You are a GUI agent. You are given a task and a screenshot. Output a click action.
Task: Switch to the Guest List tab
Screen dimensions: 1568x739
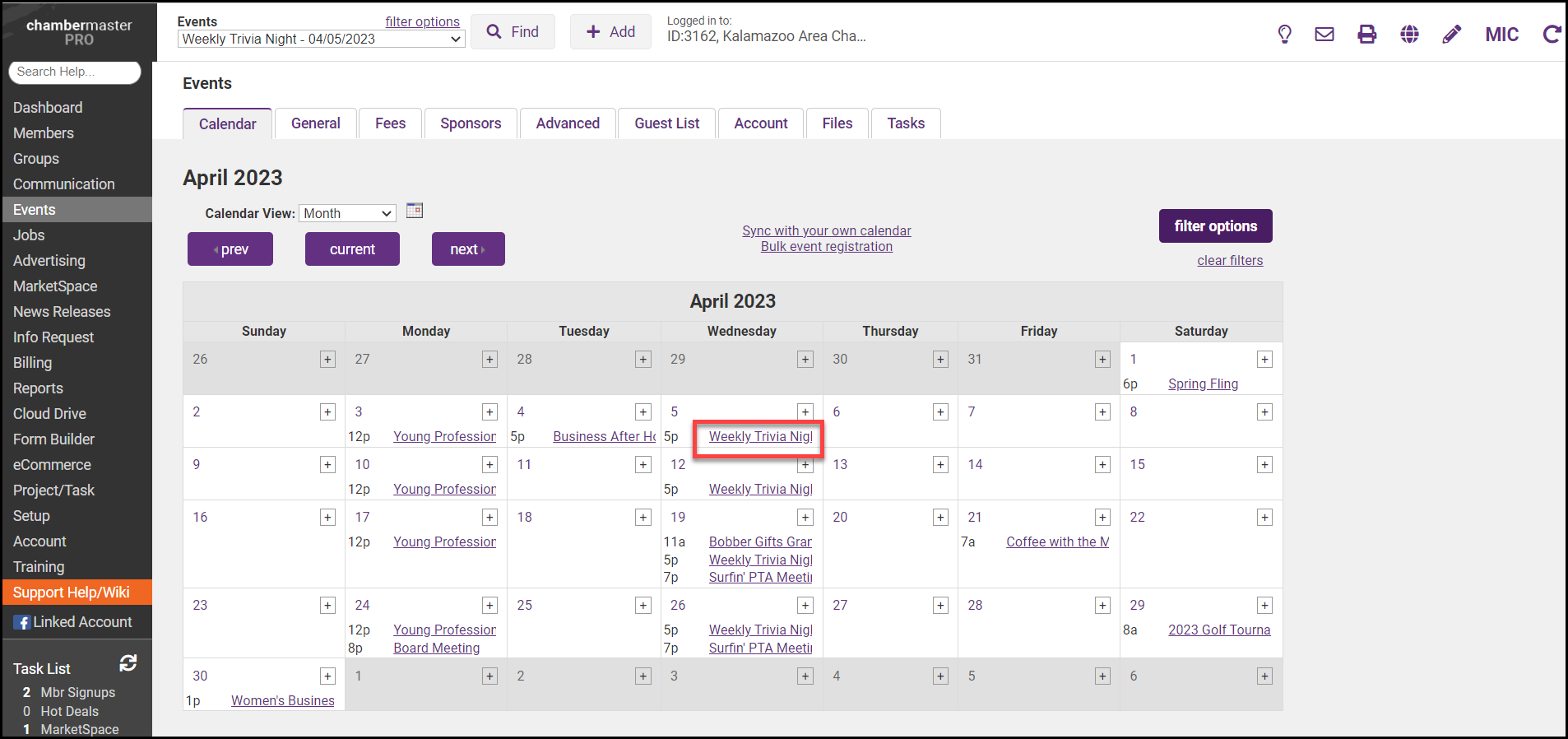(666, 123)
